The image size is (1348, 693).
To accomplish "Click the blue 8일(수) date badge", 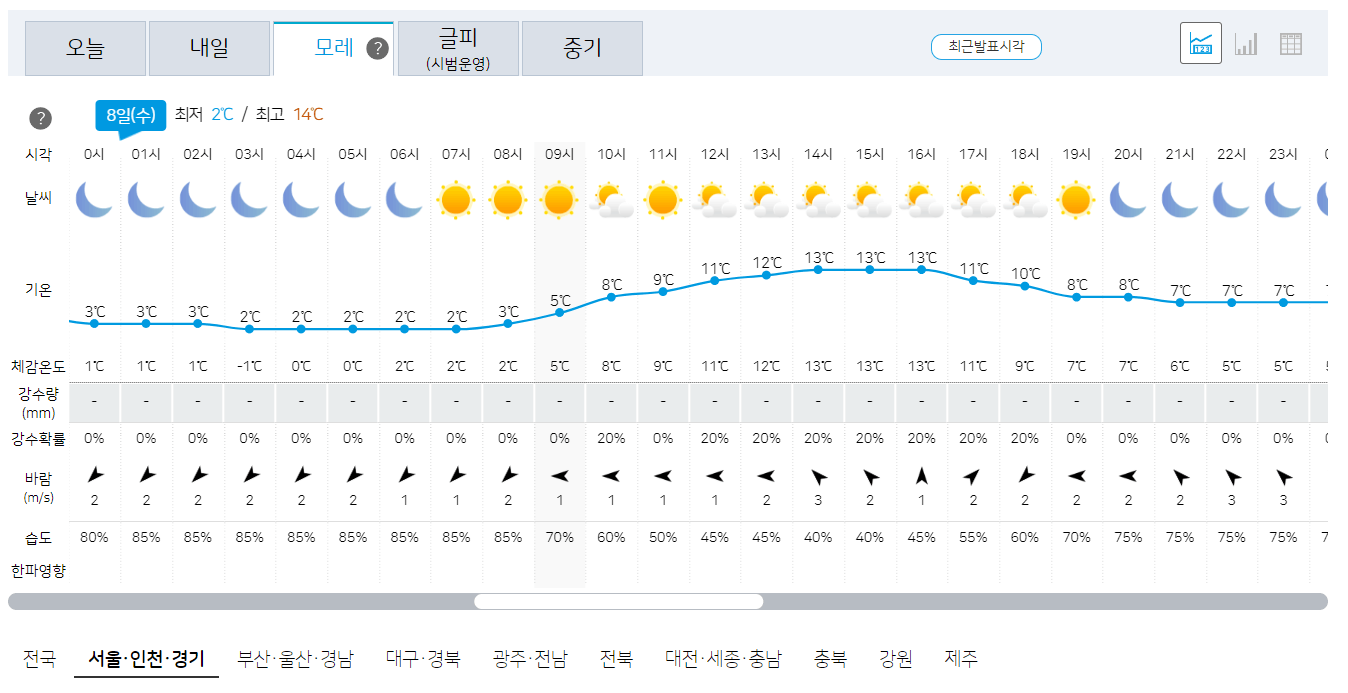I will point(131,116).
